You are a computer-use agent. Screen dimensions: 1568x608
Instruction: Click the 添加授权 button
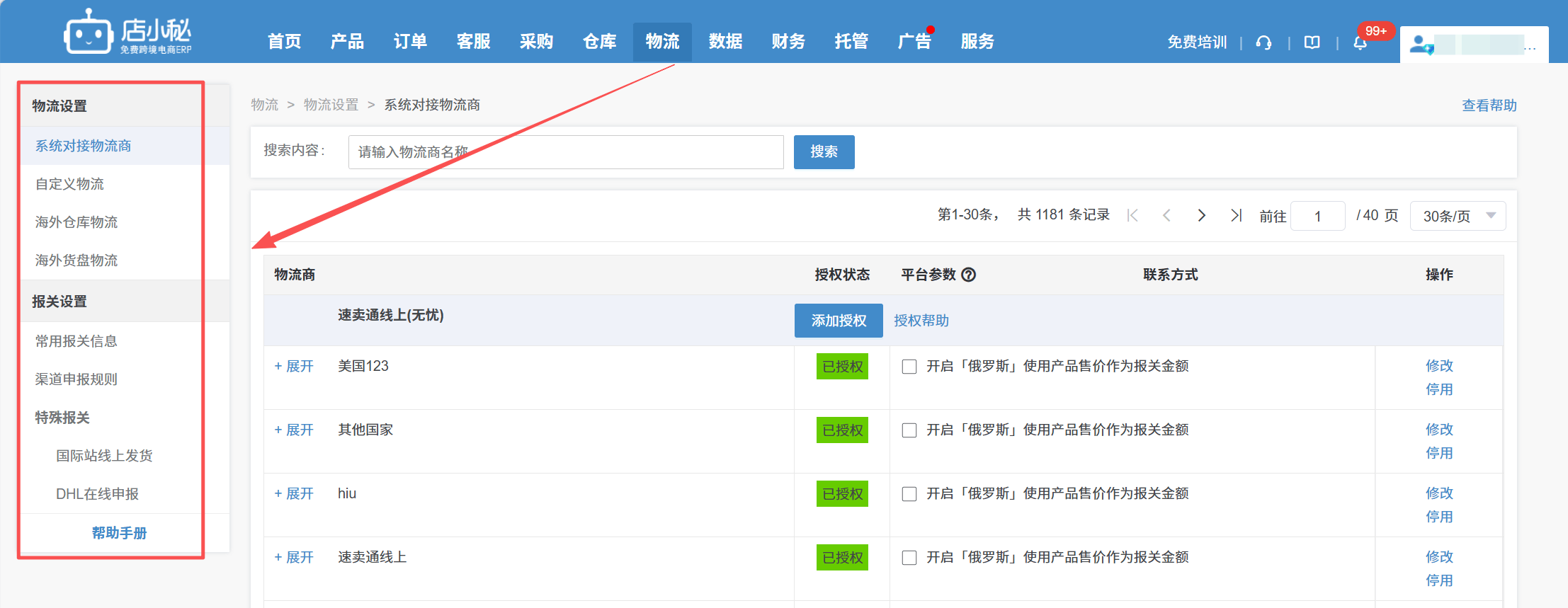click(839, 321)
